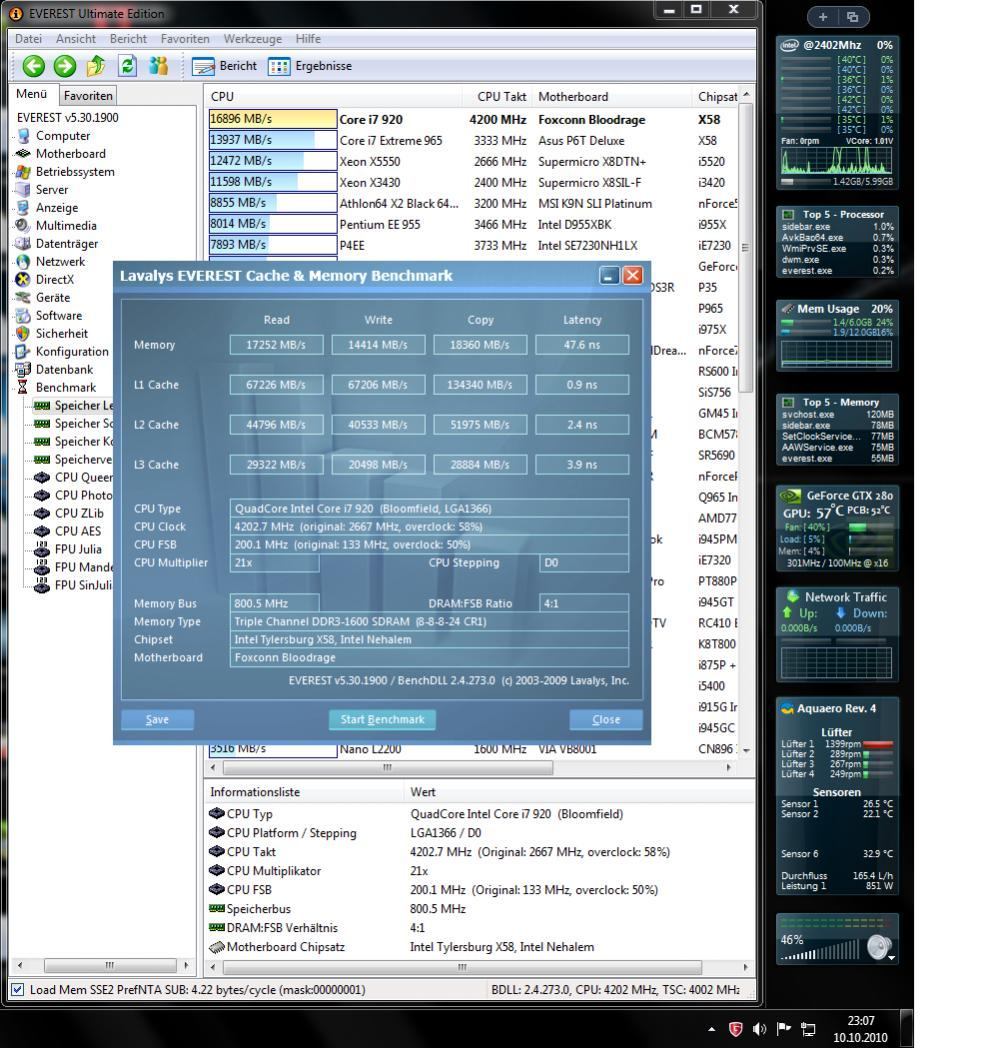Show hidden tray icons arrow
The height and width of the screenshot is (1048, 1007).
coord(712,1029)
